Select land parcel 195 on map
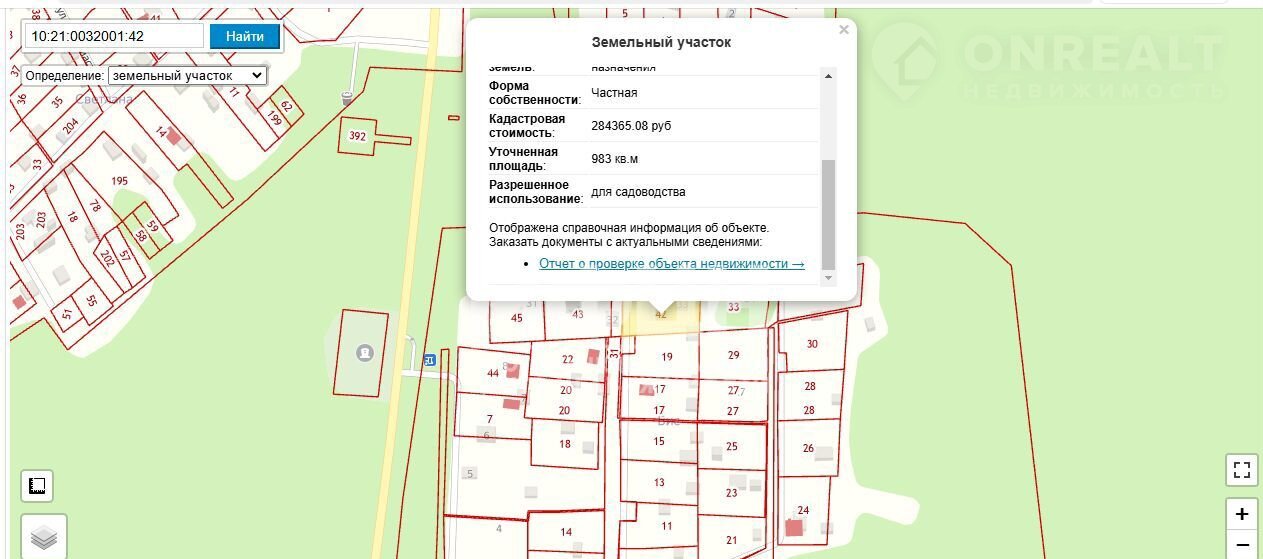 coord(119,180)
